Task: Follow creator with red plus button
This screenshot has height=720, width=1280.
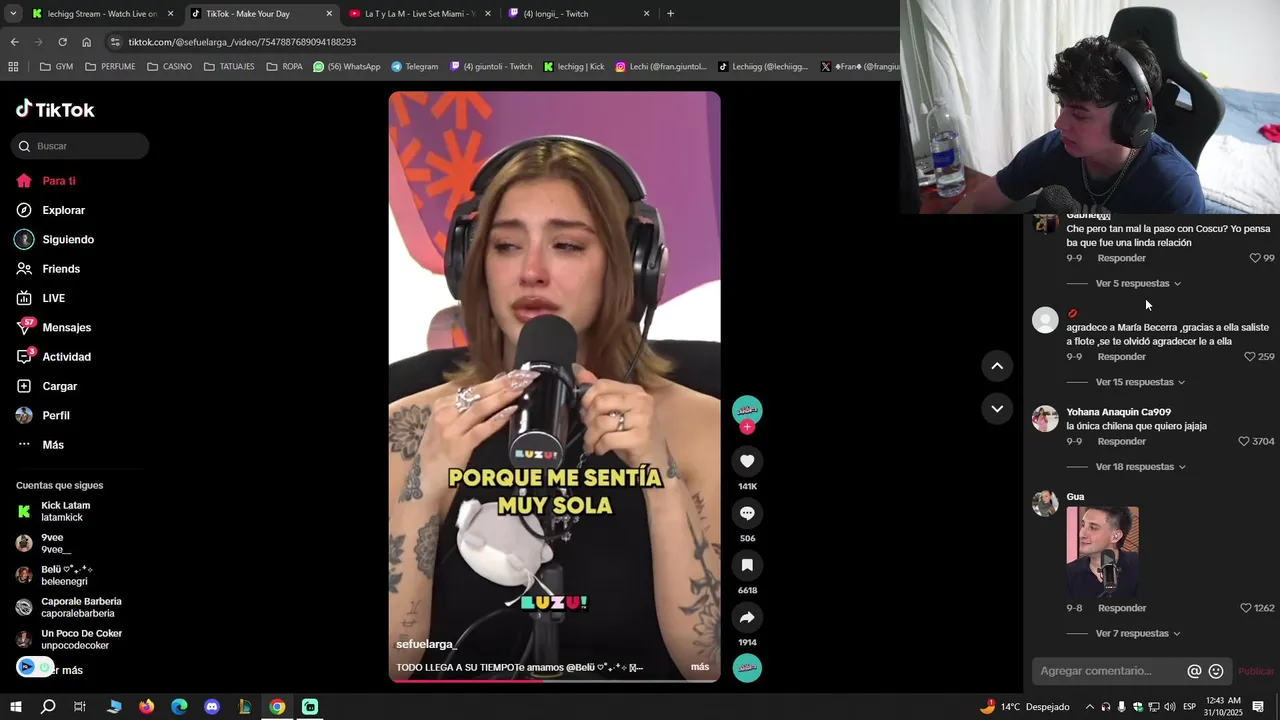Action: [x=747, y=427]
